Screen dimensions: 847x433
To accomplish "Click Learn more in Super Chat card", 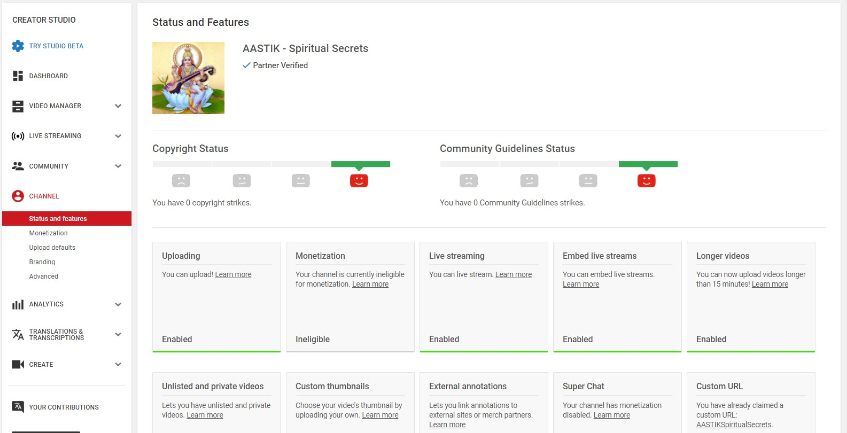I will pos(611,415).
